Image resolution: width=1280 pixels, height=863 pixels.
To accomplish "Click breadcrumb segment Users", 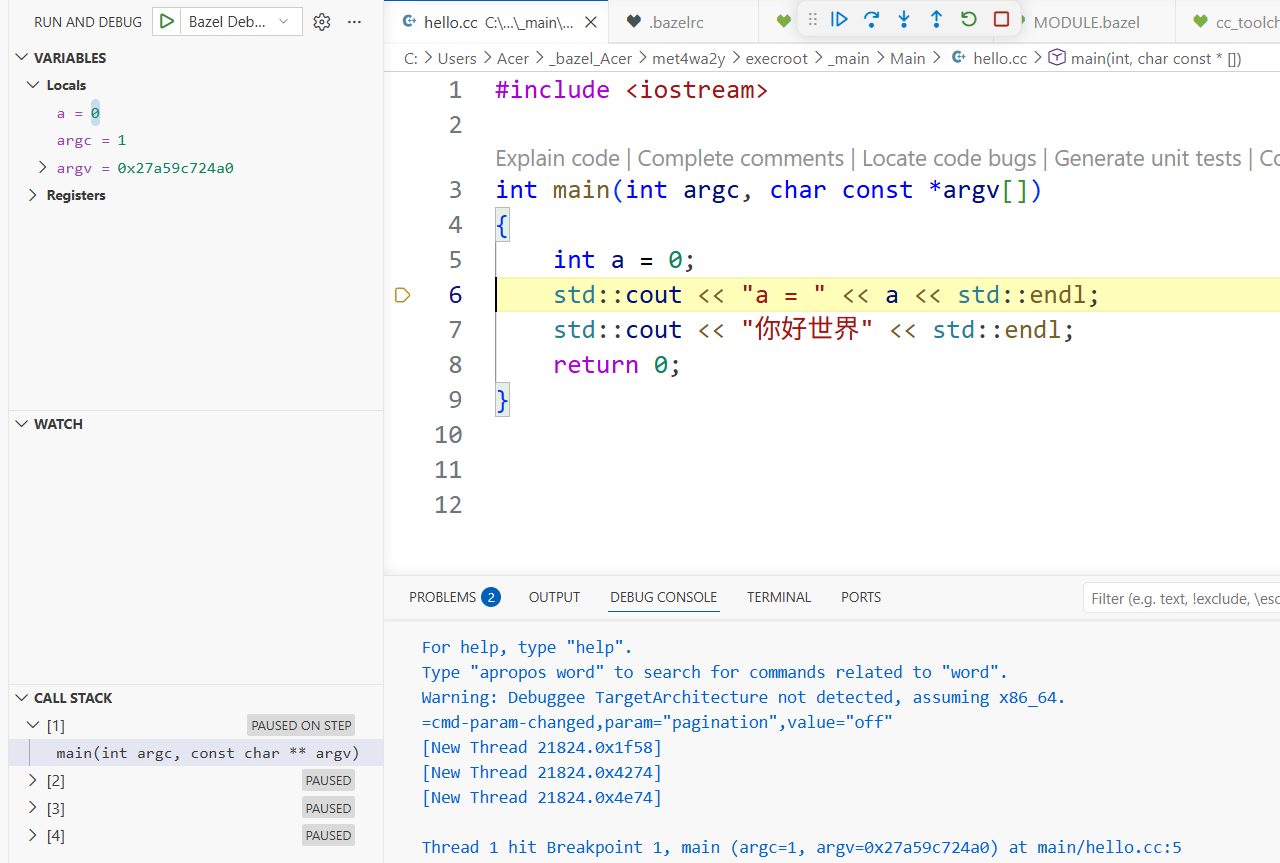I will tap(457, 58).
